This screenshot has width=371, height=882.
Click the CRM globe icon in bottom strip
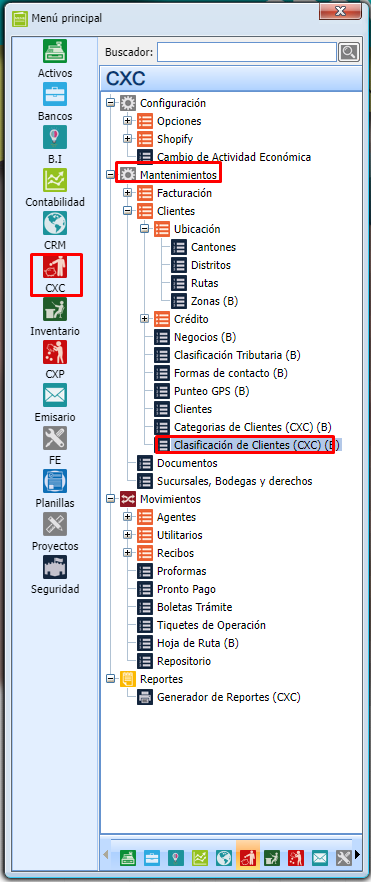224,857
